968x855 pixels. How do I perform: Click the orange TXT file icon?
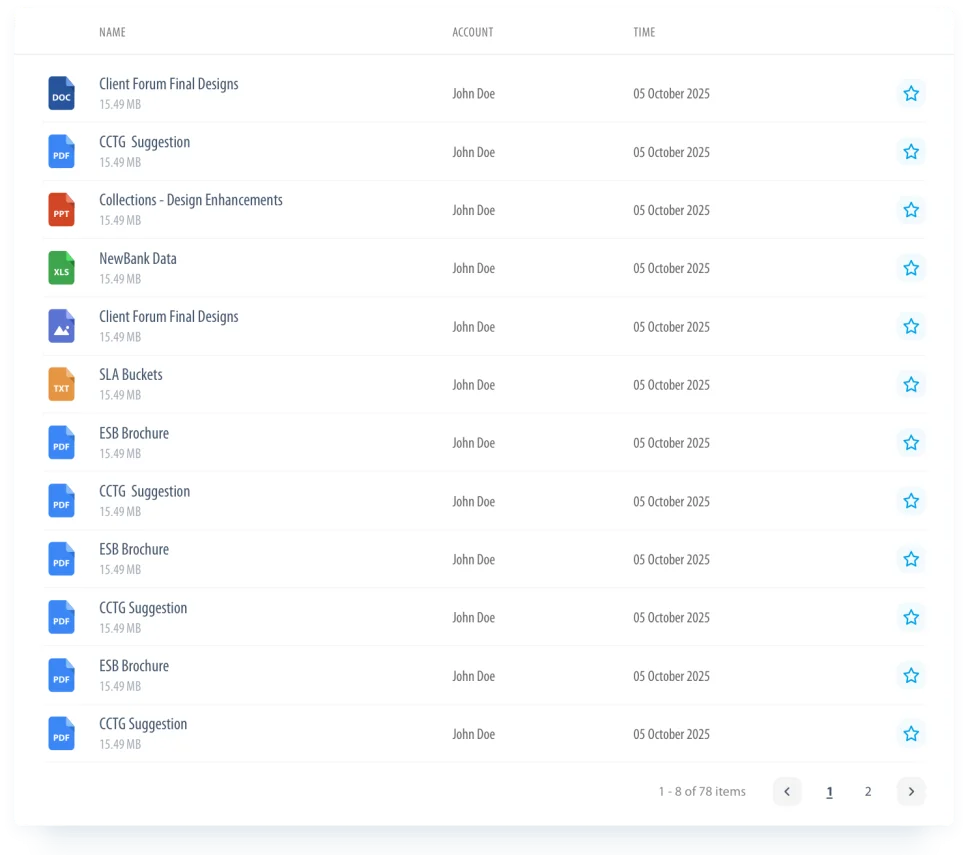[61, 385]
